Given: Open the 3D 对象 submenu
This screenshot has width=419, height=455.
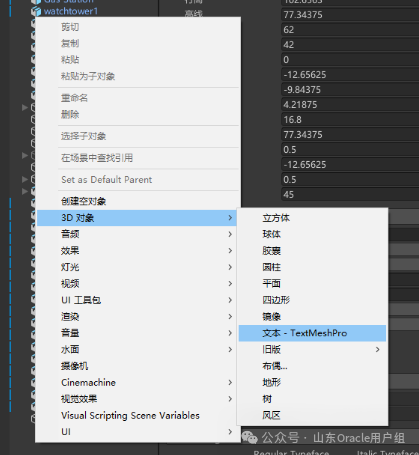Looking at the screenshot, I should tap(137, 218).
